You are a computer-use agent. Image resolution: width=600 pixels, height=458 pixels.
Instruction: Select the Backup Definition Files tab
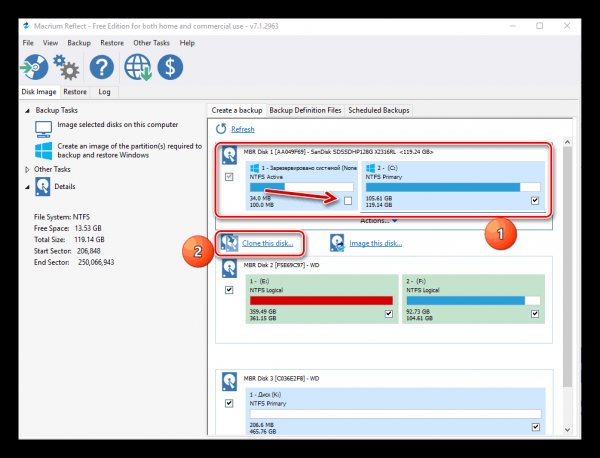click(x=305, y=110)
